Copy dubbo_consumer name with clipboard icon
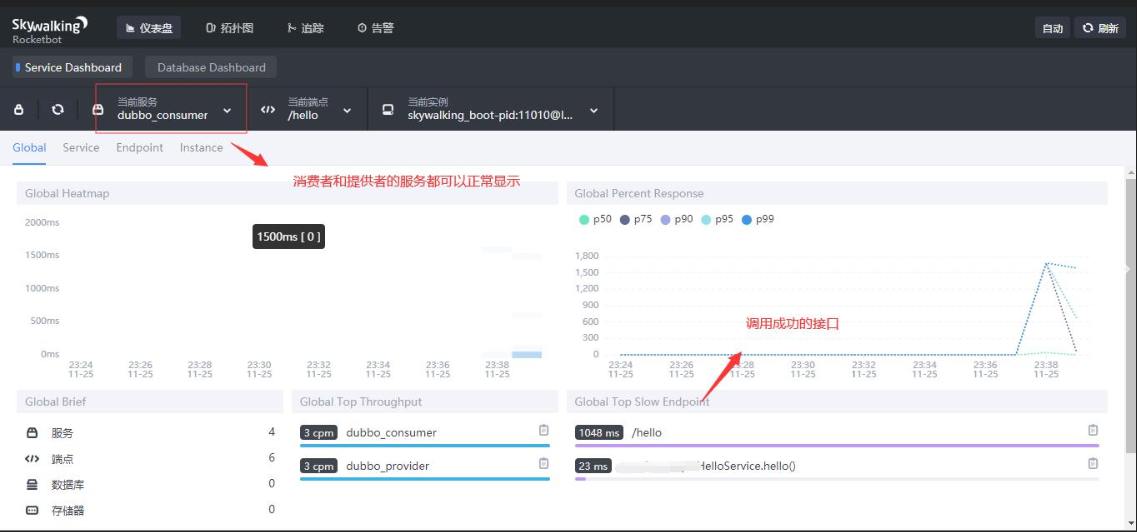Screen dimensions: 1137x532 click(x=544, y=431)
